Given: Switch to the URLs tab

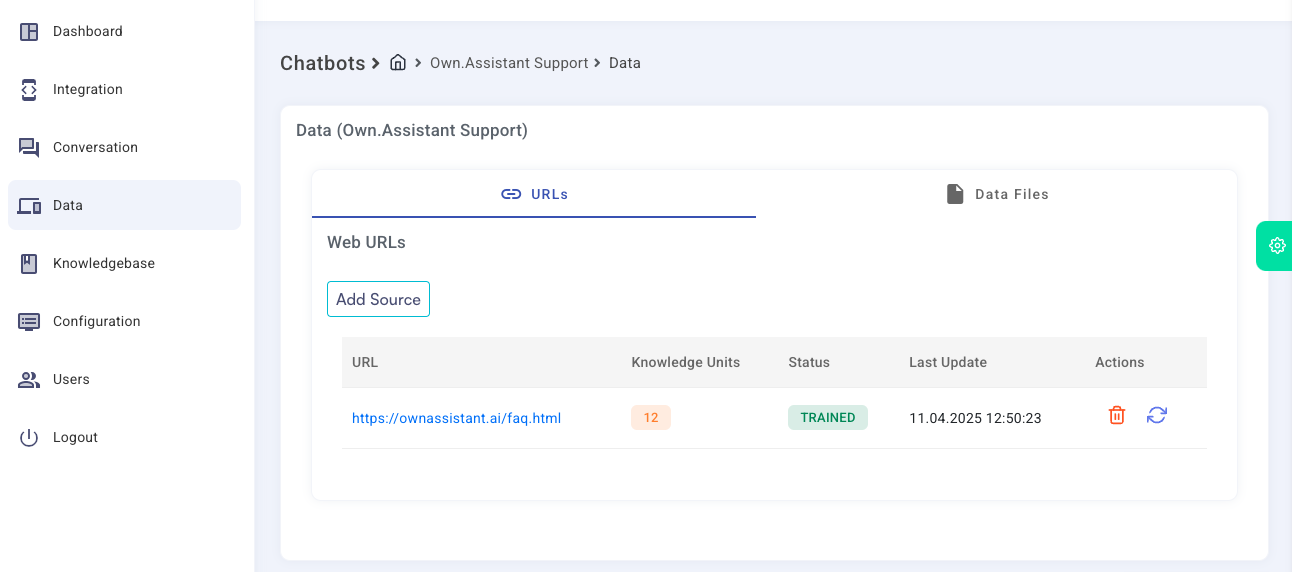Looking at the screenshot, I should (x=534, y=194).
